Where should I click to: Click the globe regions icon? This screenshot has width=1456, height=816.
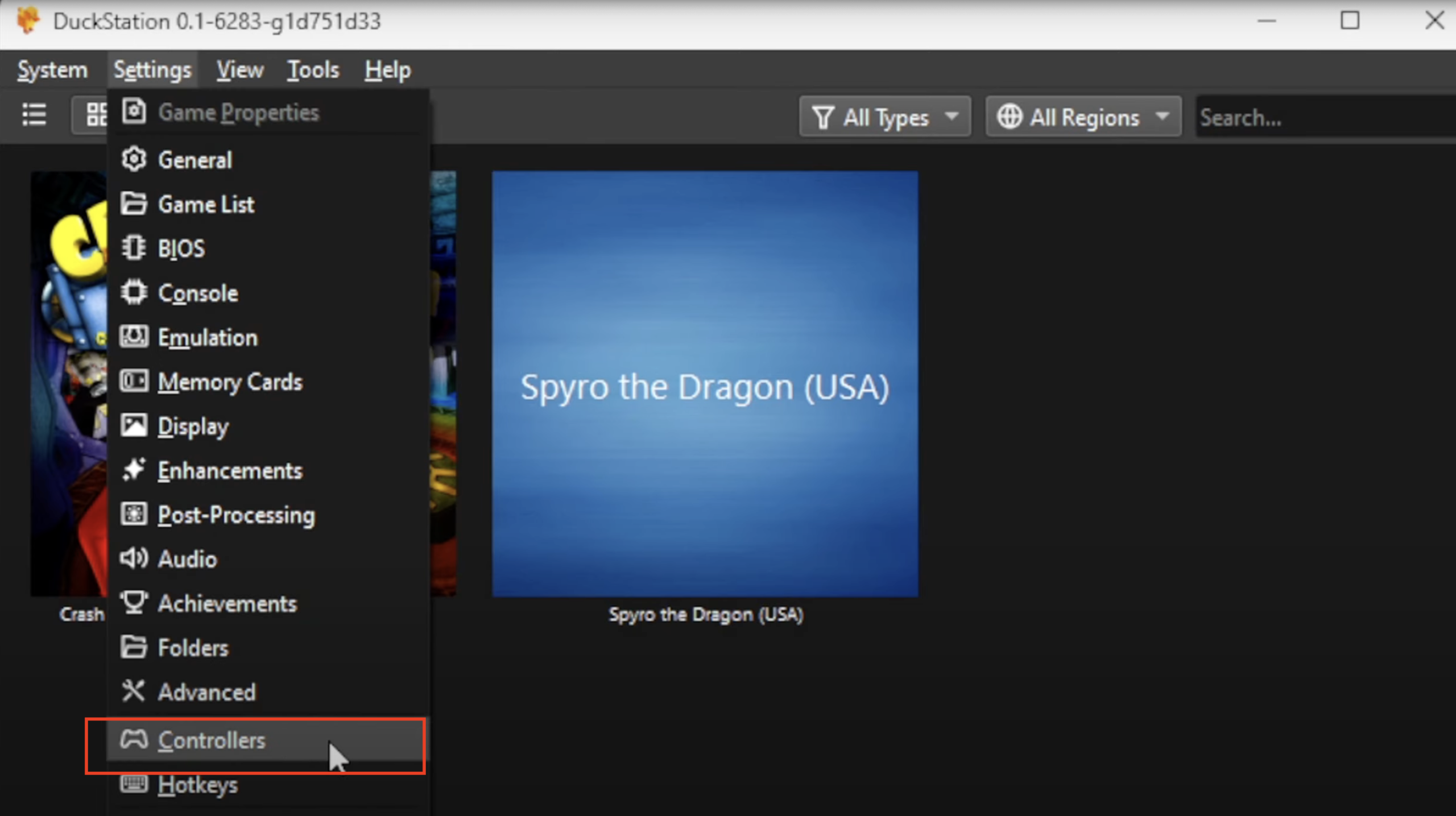[1010, 117]
